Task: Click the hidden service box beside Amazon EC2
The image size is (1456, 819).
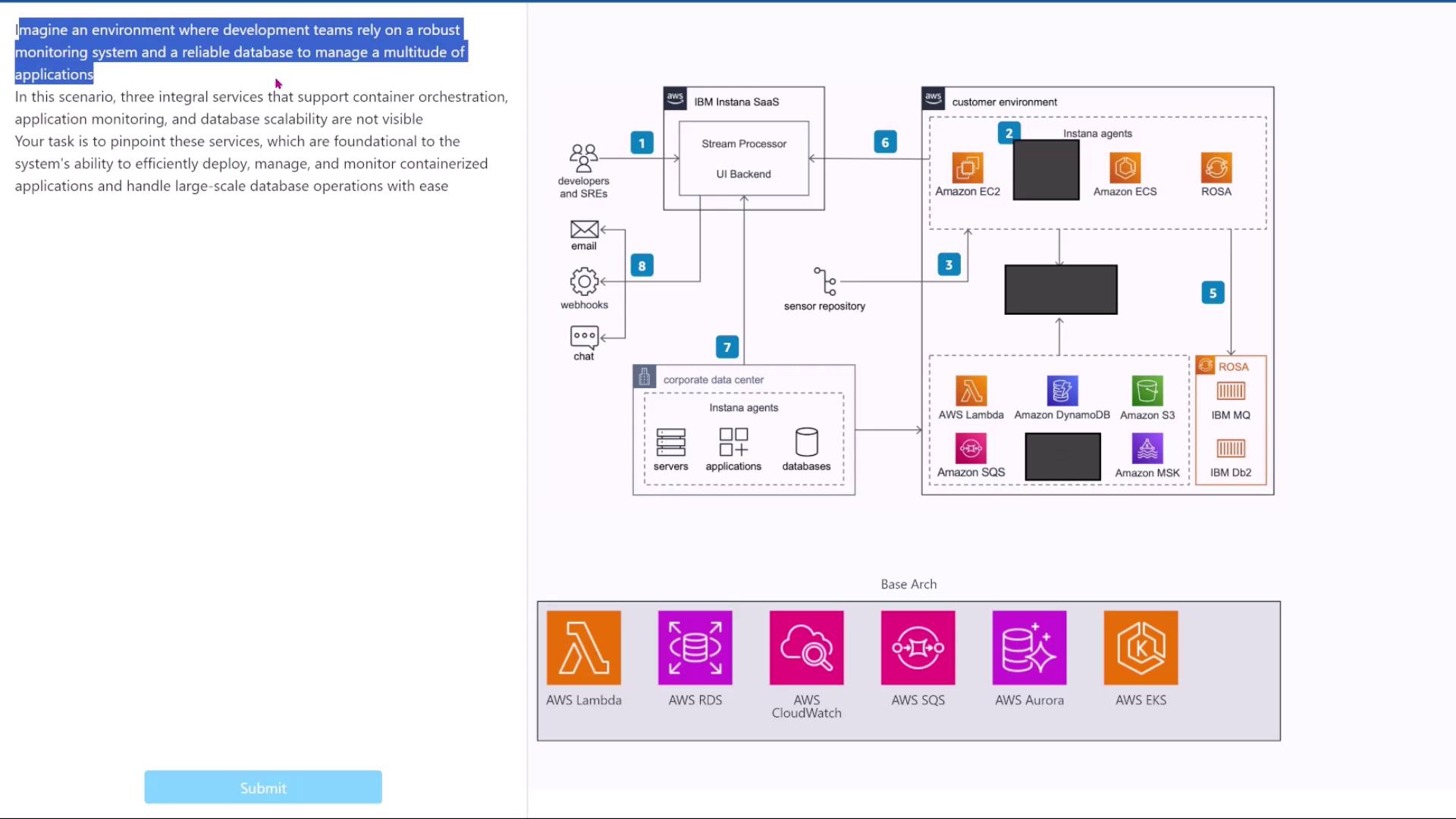Action: (1046, 170)
